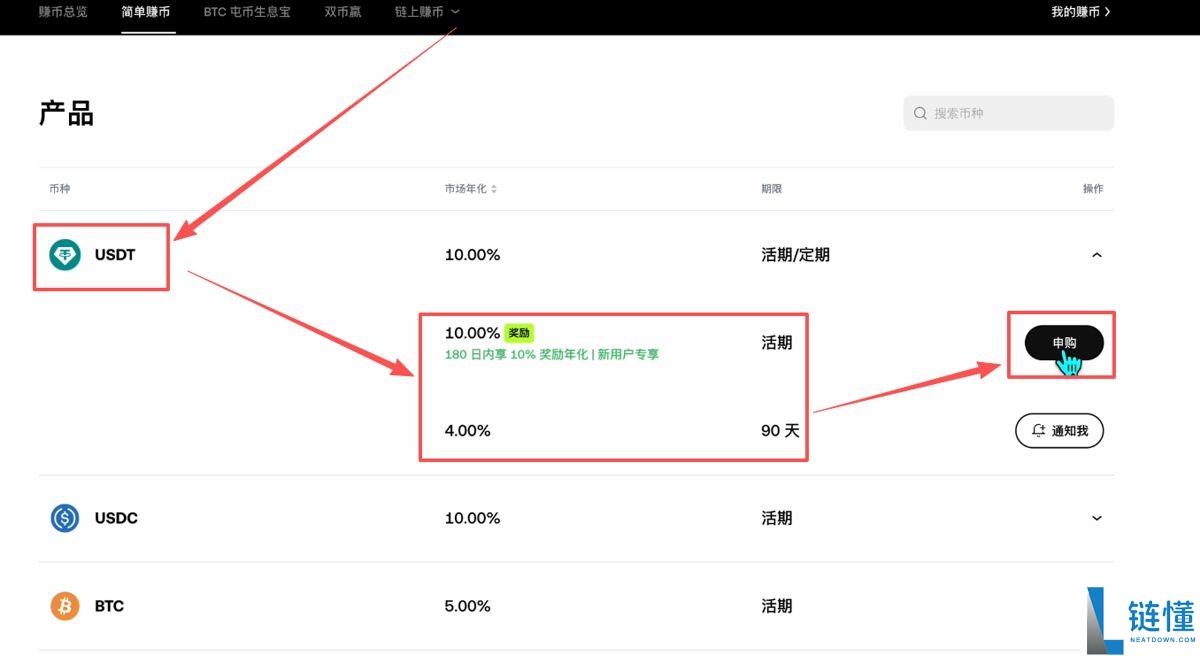Click the green 奖励 badge next to 10.00%
Viewport: 1200px width, 656px height.
click(518, 333)
